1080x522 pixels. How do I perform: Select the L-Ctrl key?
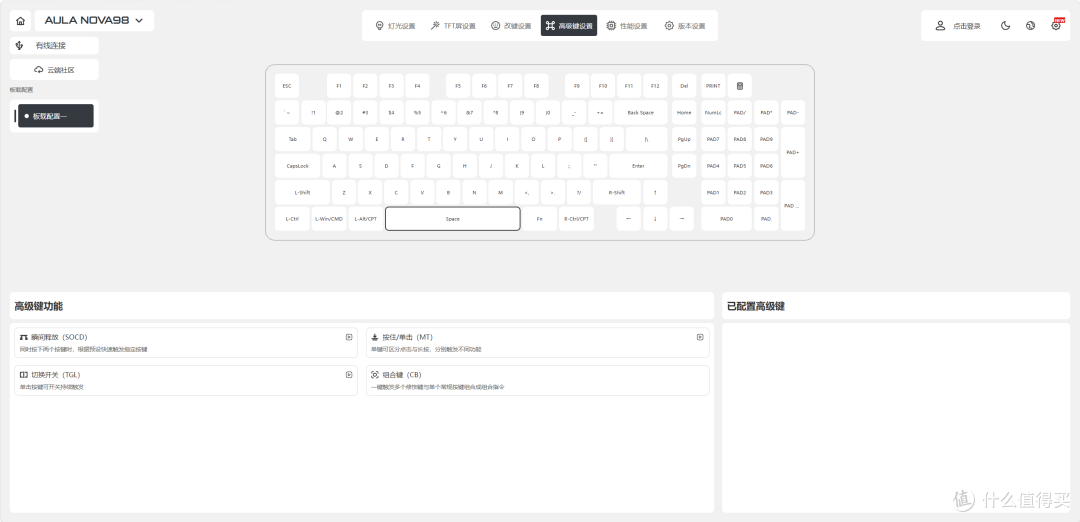click(x=292, y=218)
